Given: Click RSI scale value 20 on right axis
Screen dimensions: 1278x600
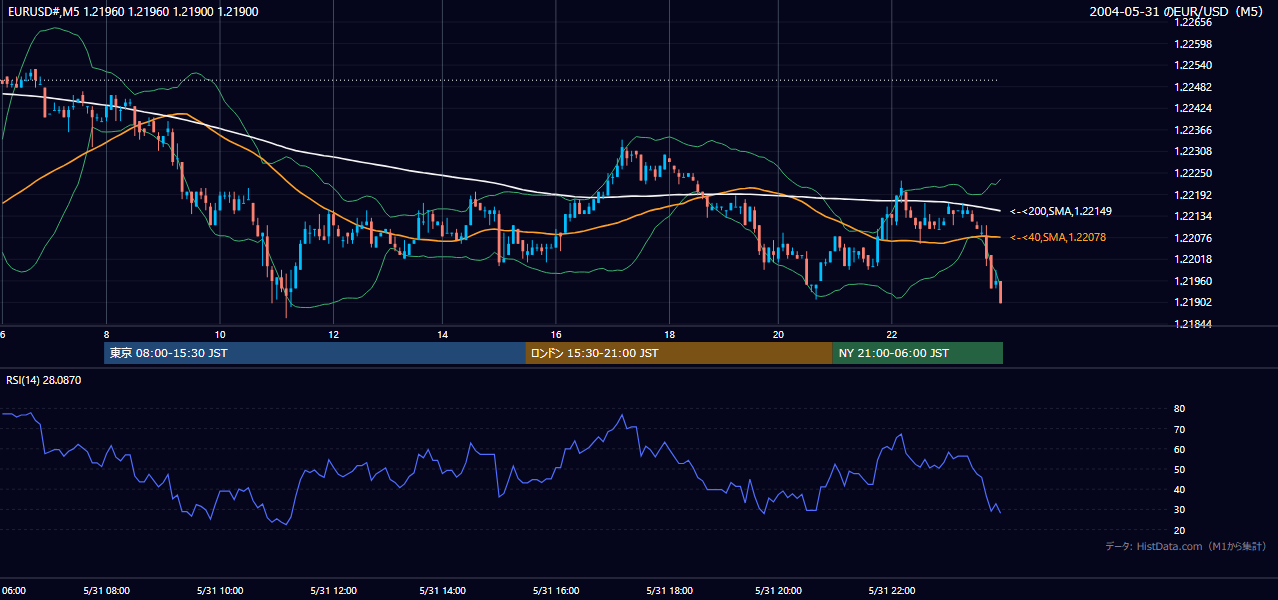Looking at the screenshot, I should tap(1180, 531).
